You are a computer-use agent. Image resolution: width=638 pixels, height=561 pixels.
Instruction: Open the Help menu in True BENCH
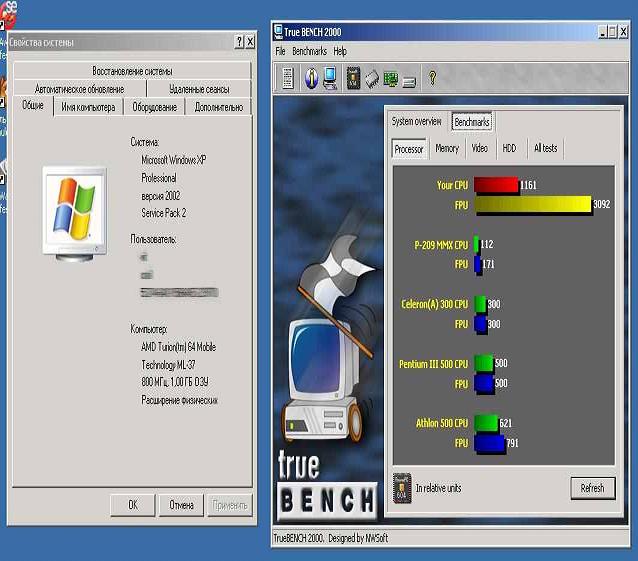340,51
